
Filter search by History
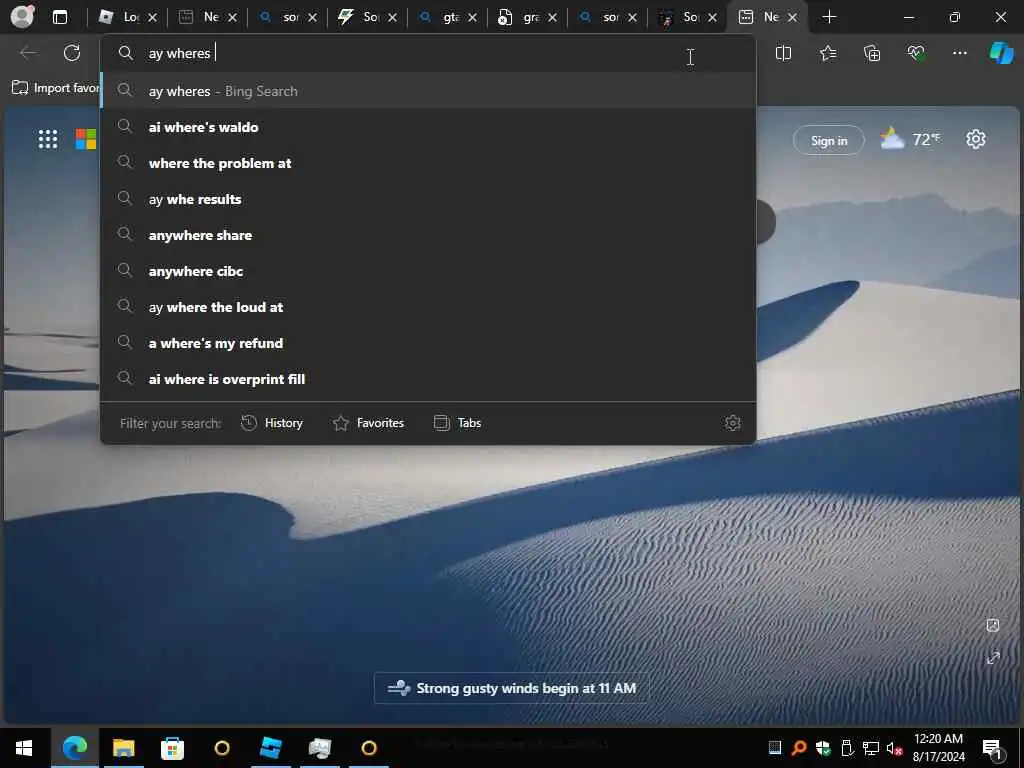pyautogui.click(x=272, y=423)
